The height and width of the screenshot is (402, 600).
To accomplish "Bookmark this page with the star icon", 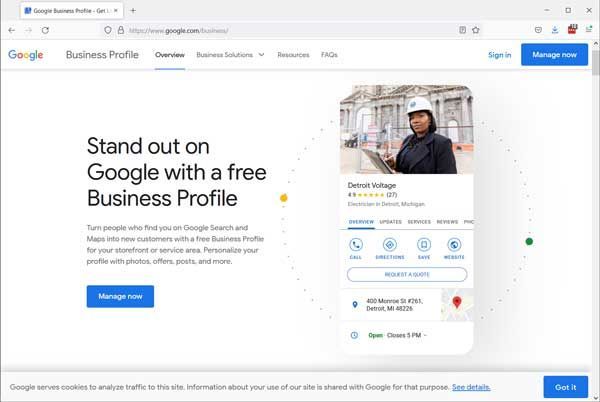I will 476,30.
